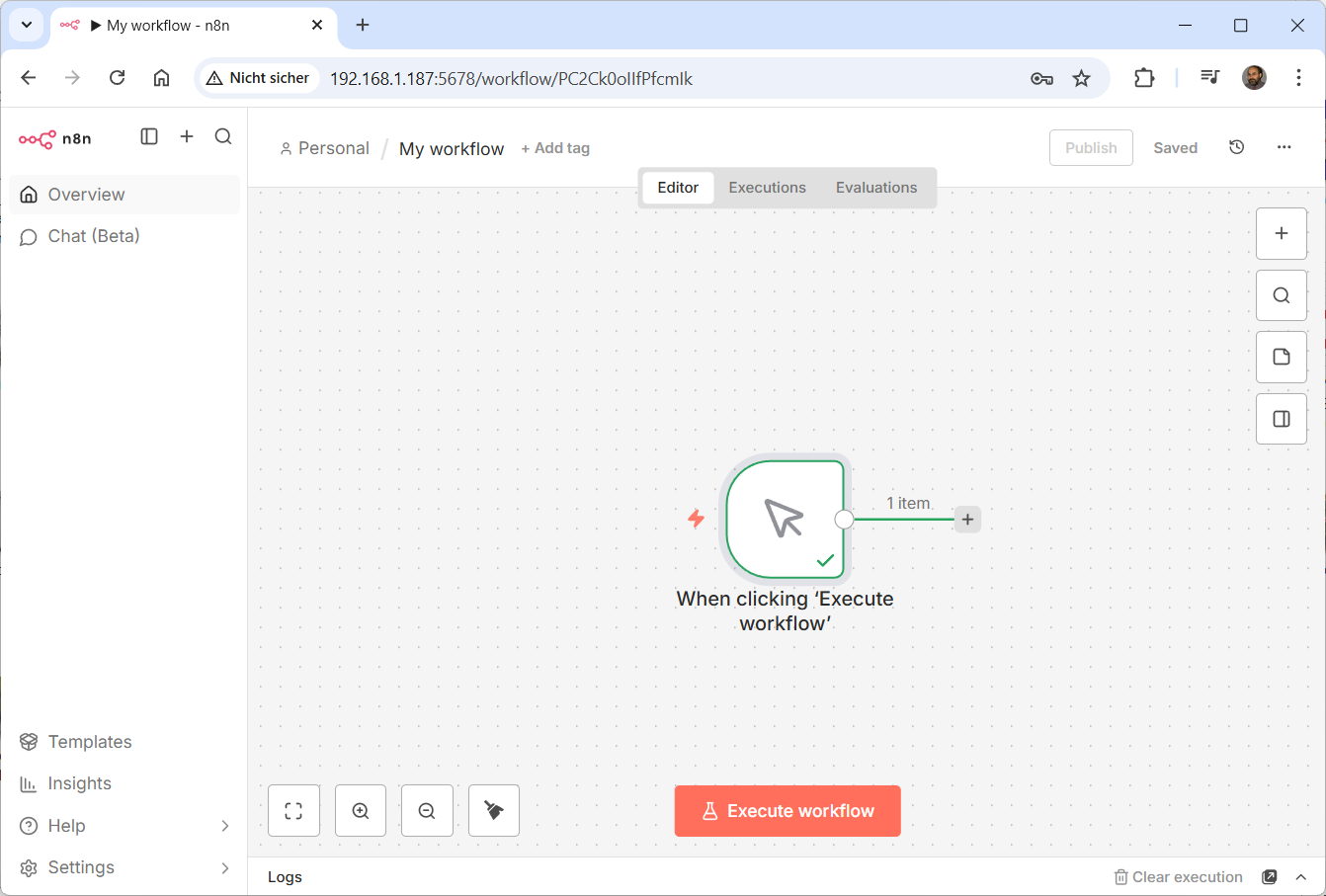Collapse the n8n left sidebar

coord(149,136)
